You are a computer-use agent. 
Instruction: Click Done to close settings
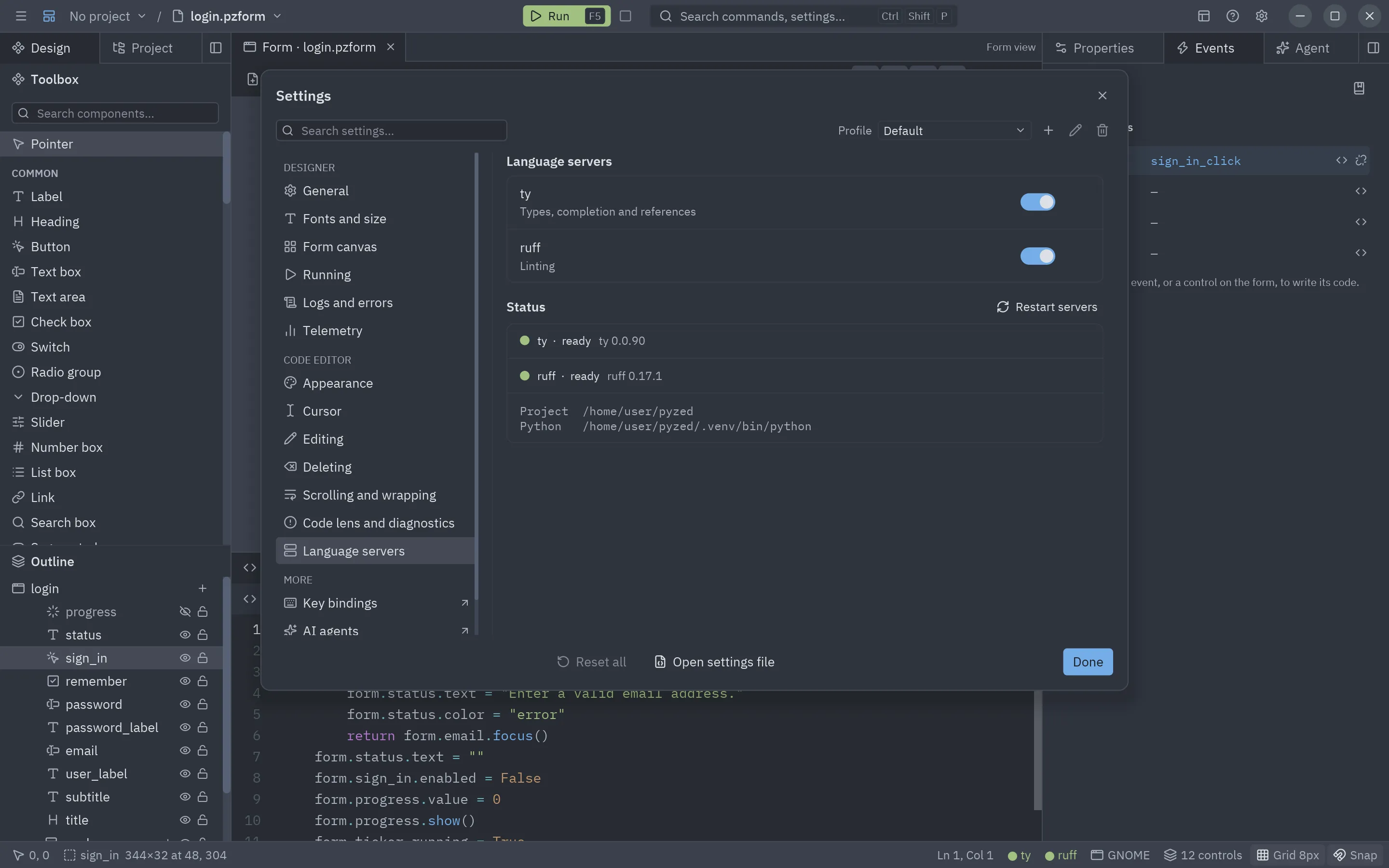(x=1088, y=662)
